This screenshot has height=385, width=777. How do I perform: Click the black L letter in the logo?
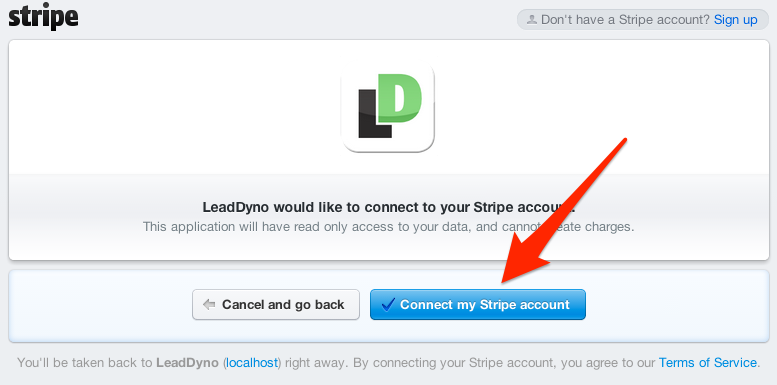[x=375, y=114]
